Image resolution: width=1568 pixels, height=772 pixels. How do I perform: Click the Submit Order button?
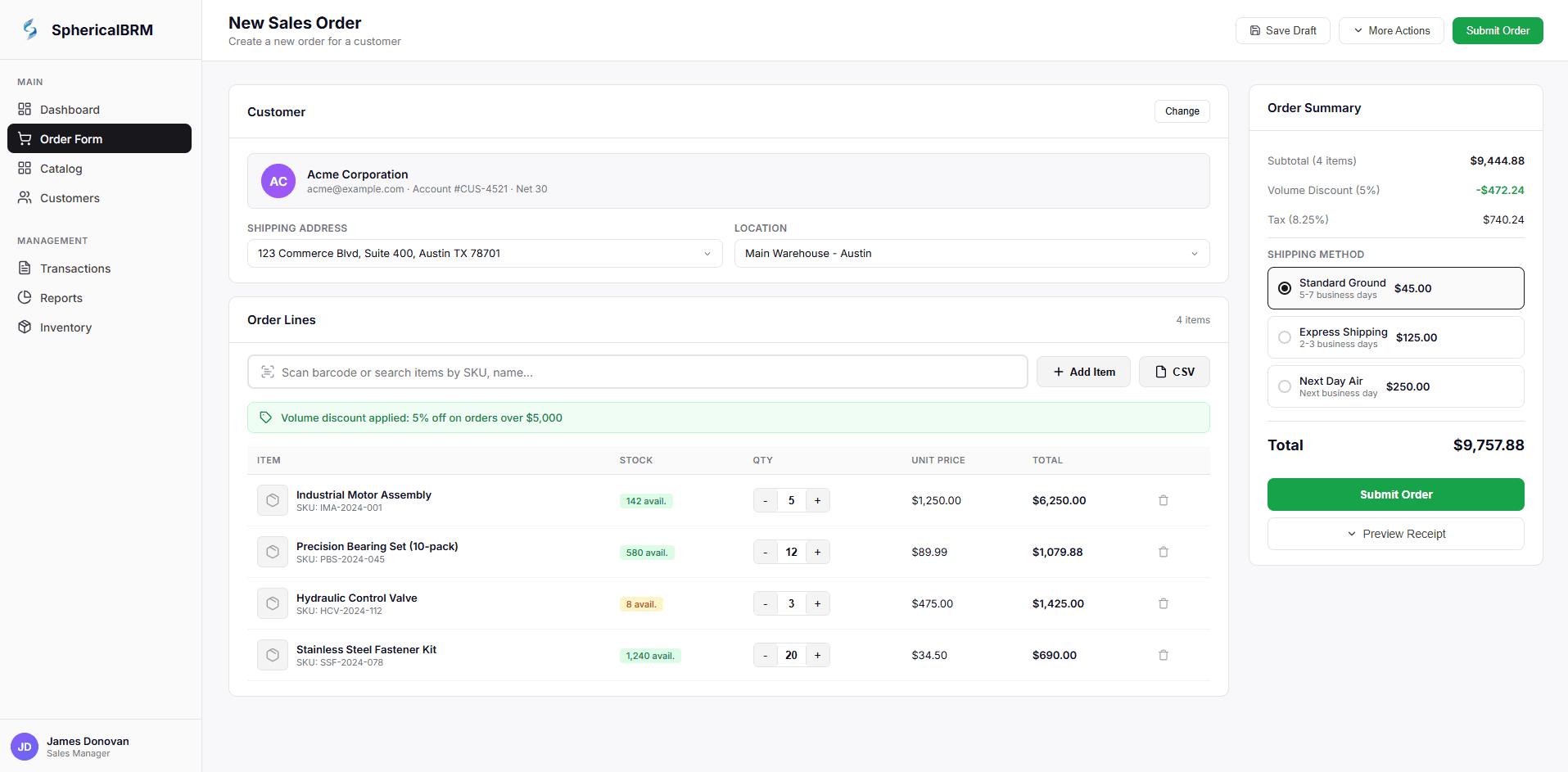click(x=1395, y=494)
